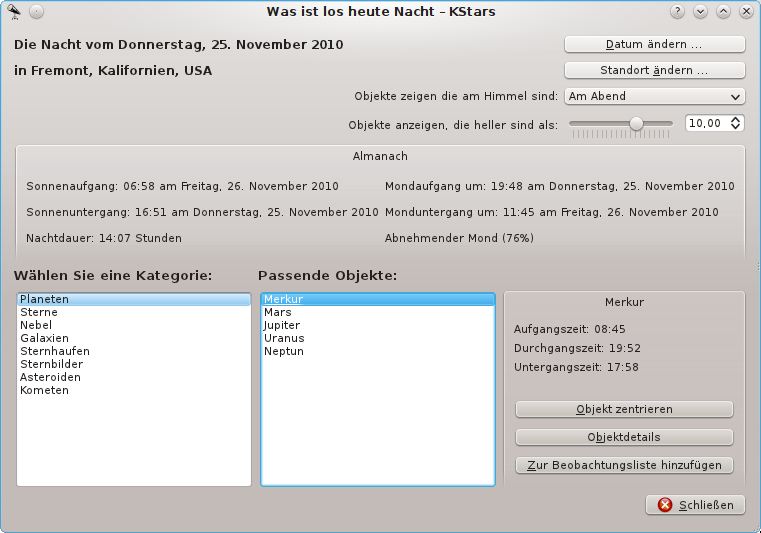Select Nebel category
This screenshot has width=761, height=533.
pyautogui.click(x=36, y=326)
